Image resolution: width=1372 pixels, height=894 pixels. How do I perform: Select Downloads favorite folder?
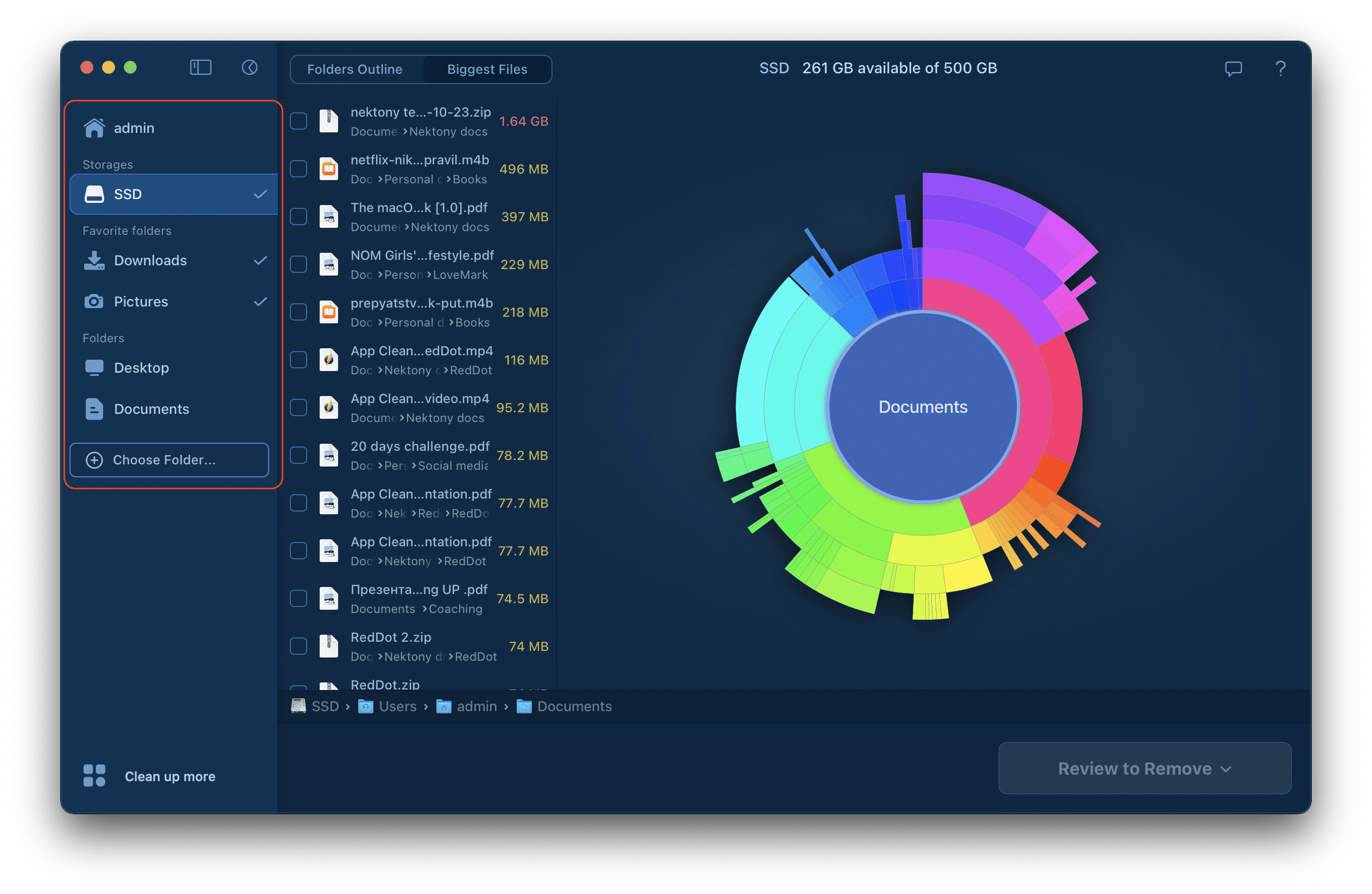pyautogui.click(x=171, y=260)
